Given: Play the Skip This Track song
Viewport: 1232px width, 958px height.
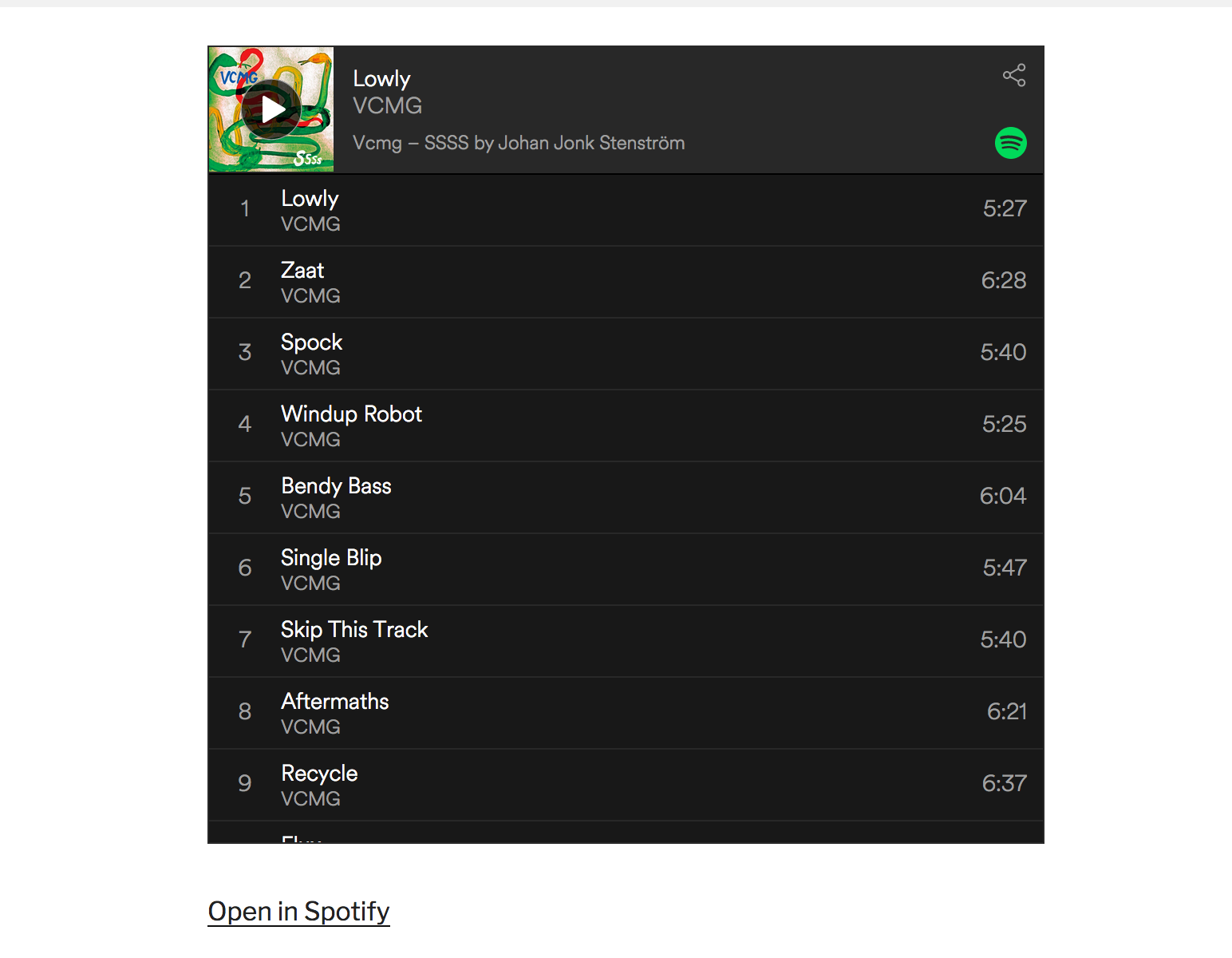Looking at the screenshot, I should (626, 641).
